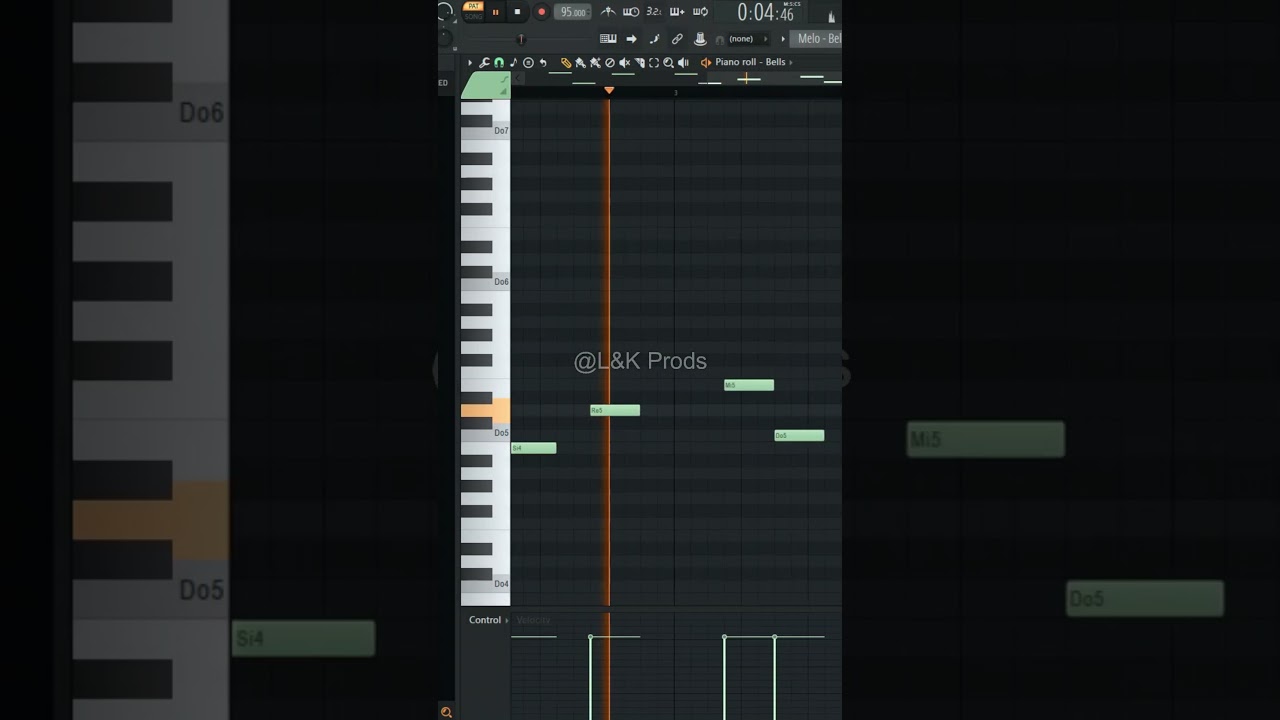The height and width of the screenshot is (720, 1280).
Task: Switch to PAT pattern mode
Action: [x=473, y=6]
